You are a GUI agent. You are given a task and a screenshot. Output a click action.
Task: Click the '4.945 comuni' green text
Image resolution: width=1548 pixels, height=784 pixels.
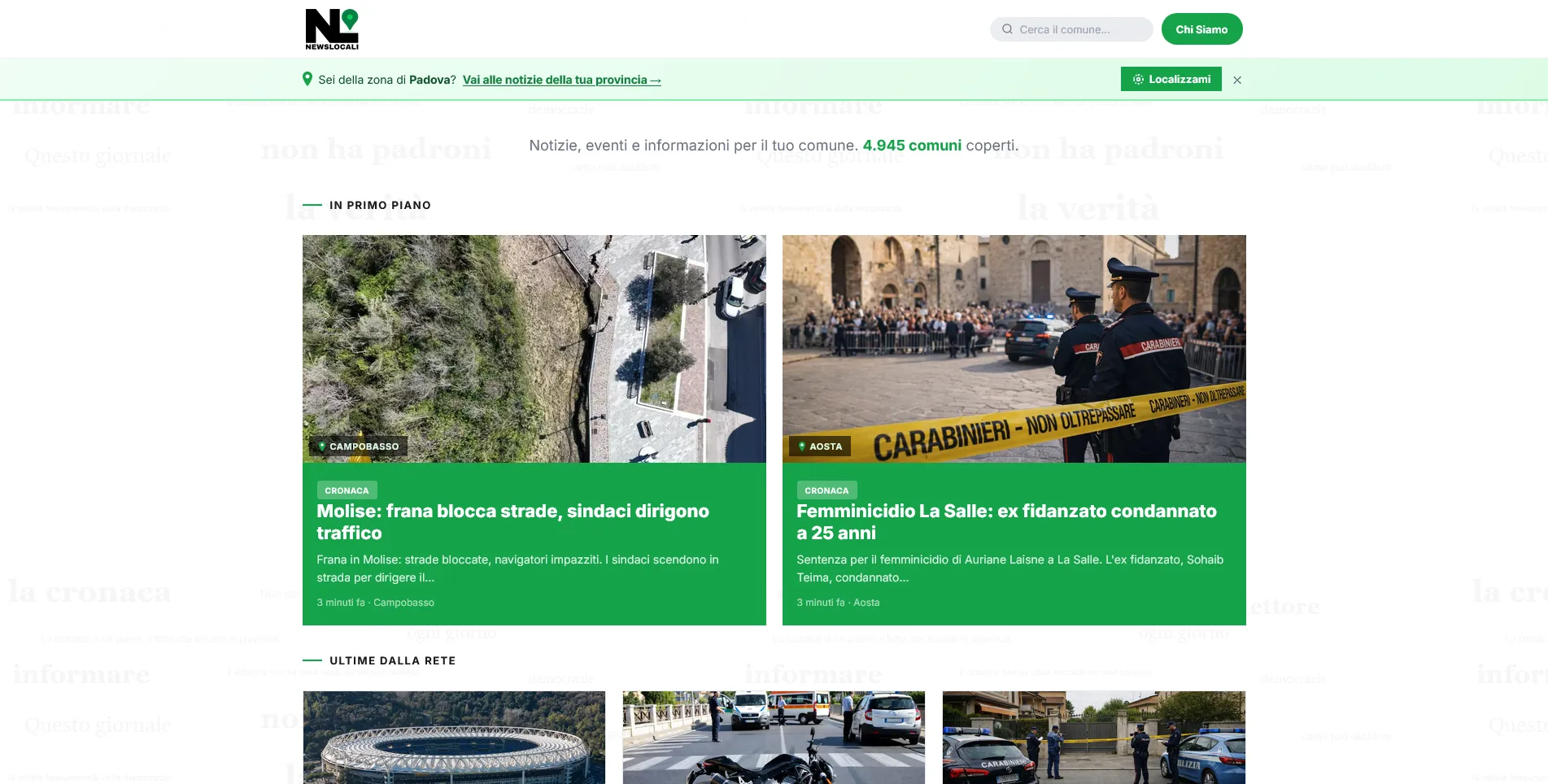click(912, 146)
